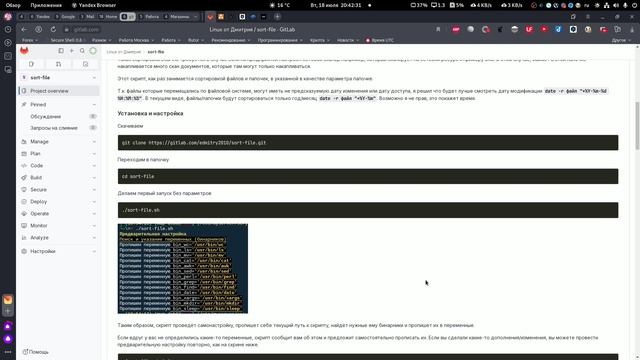Open the user avatar menu in GitLab sidebar
Screen dimensions: 640x360
pyautogui.click(x=93, y=51)
